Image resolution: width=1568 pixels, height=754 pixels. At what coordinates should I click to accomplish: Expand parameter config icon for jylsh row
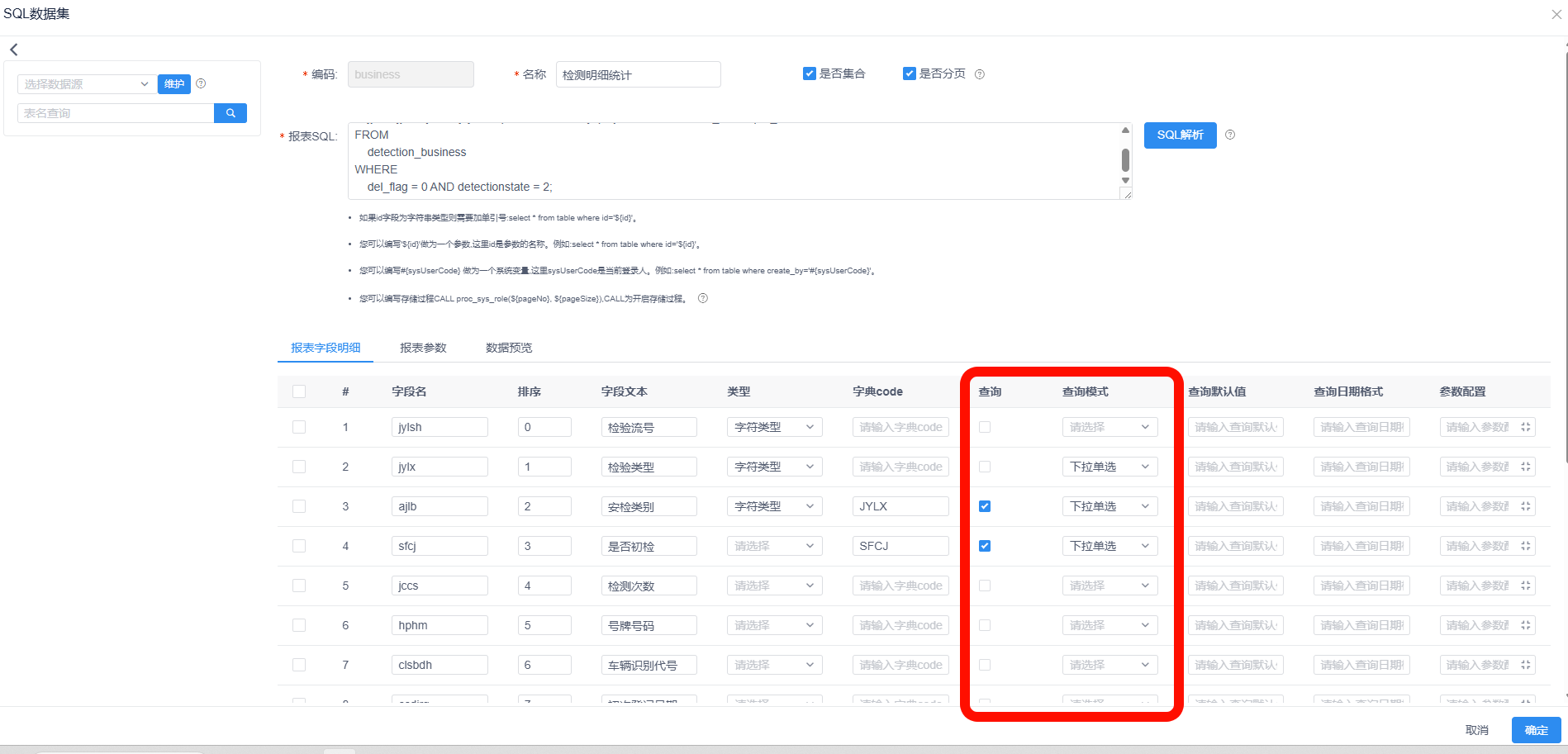(x=1526, y=427)
